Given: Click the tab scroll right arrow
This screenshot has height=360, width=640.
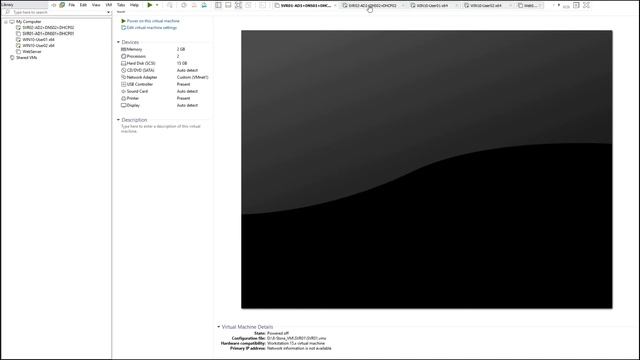Looking at the screenshot, I should click(x=559, y=5).
